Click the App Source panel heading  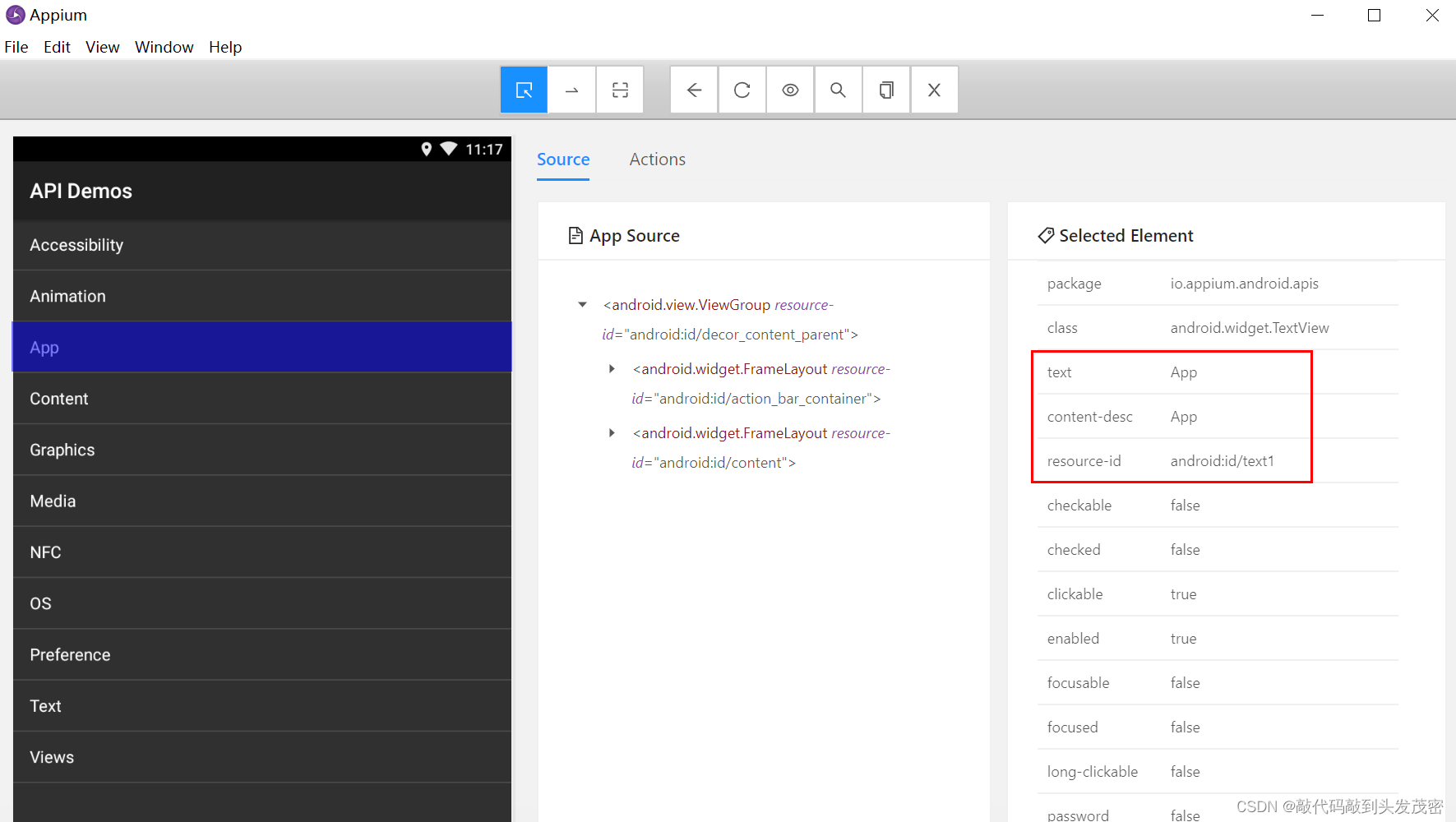click(624, 236)
